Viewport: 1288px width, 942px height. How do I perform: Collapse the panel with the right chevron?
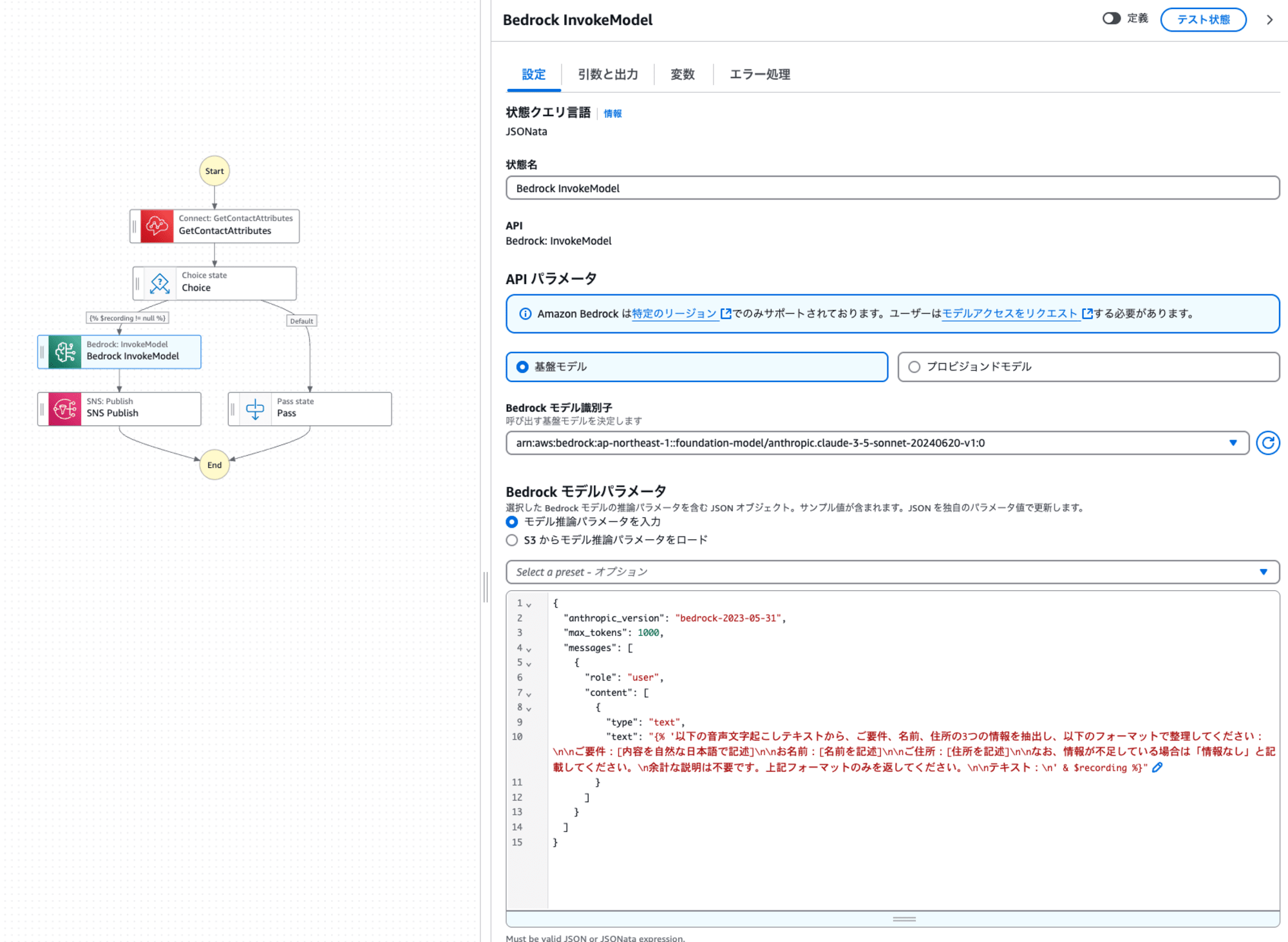tap(1269, 20)
